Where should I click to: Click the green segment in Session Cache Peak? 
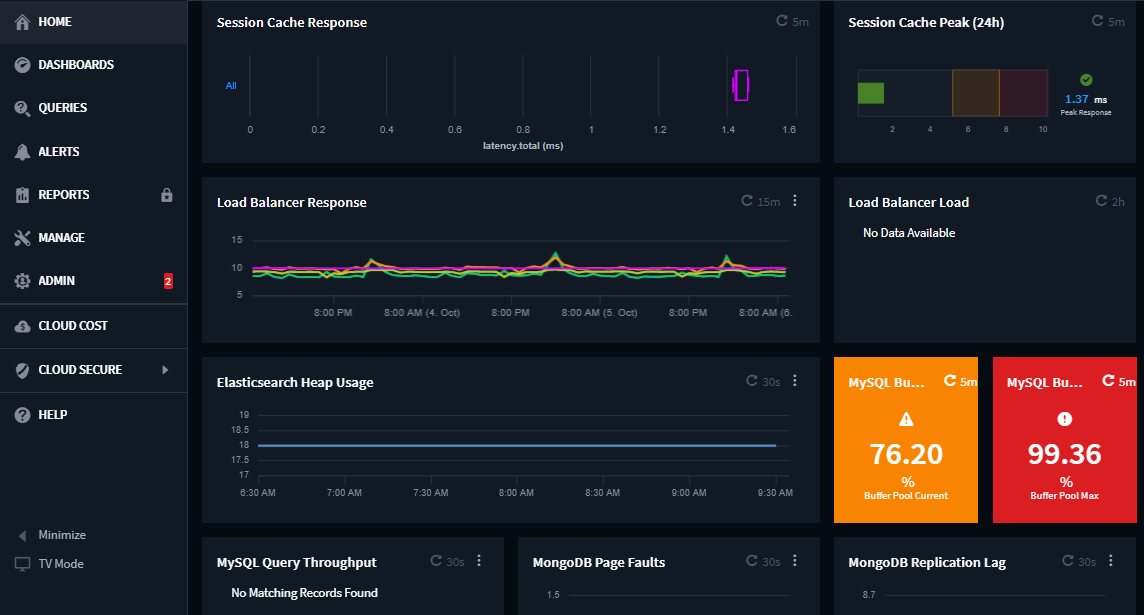tap(871, 93)
